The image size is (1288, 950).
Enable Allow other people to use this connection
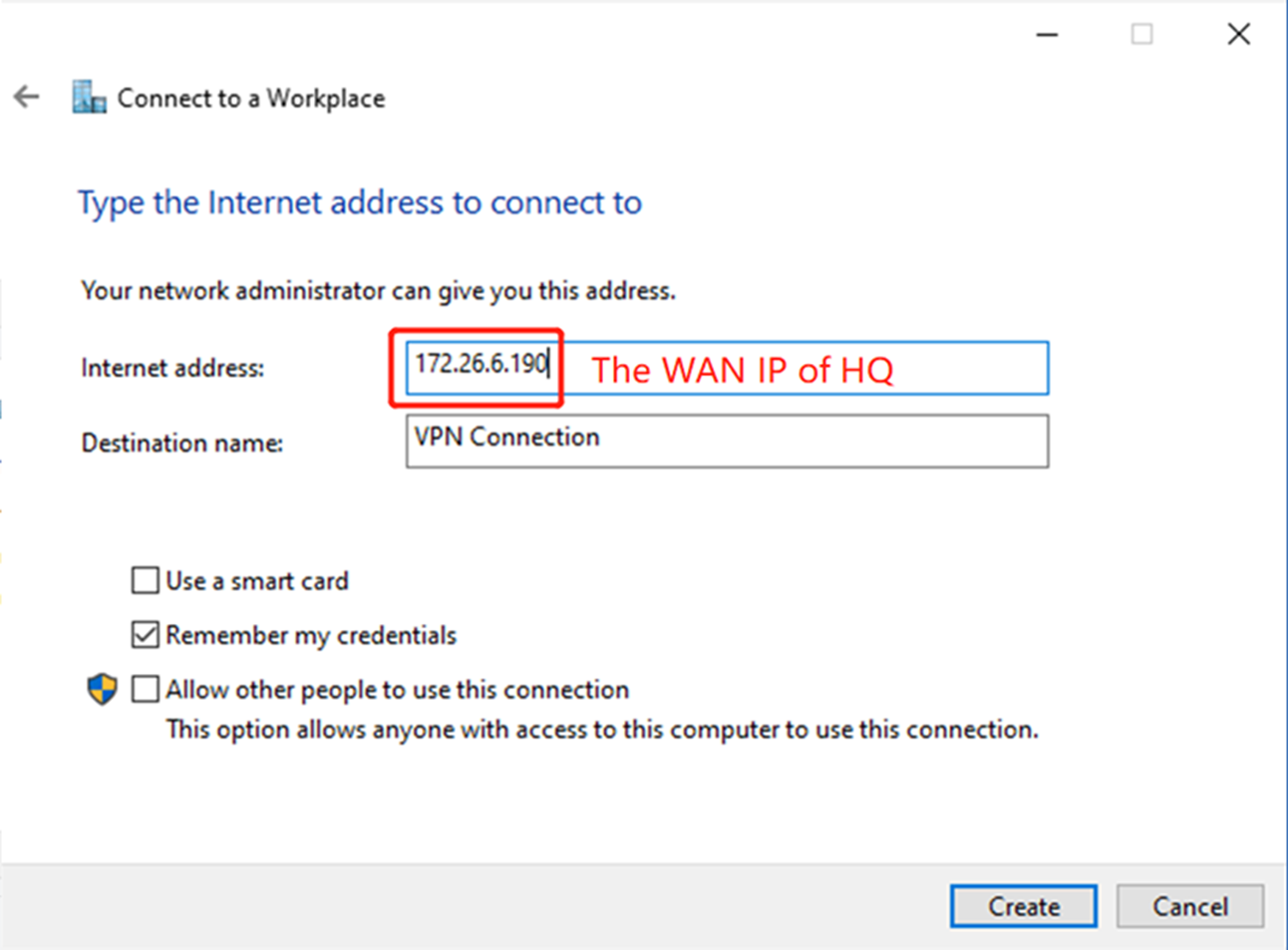tap(145, 688)
